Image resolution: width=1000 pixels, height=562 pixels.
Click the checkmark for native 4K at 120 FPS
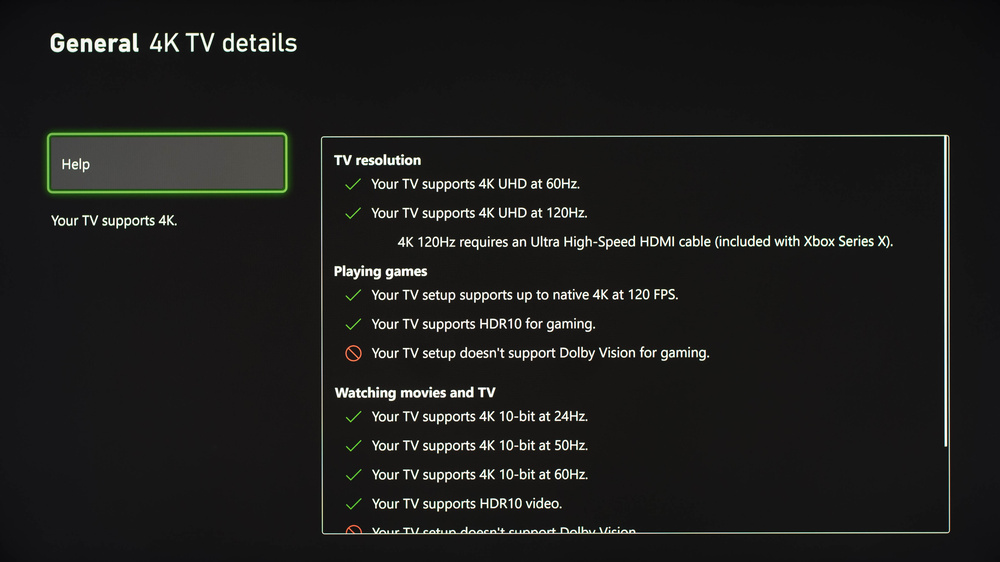tap(352, 295)
